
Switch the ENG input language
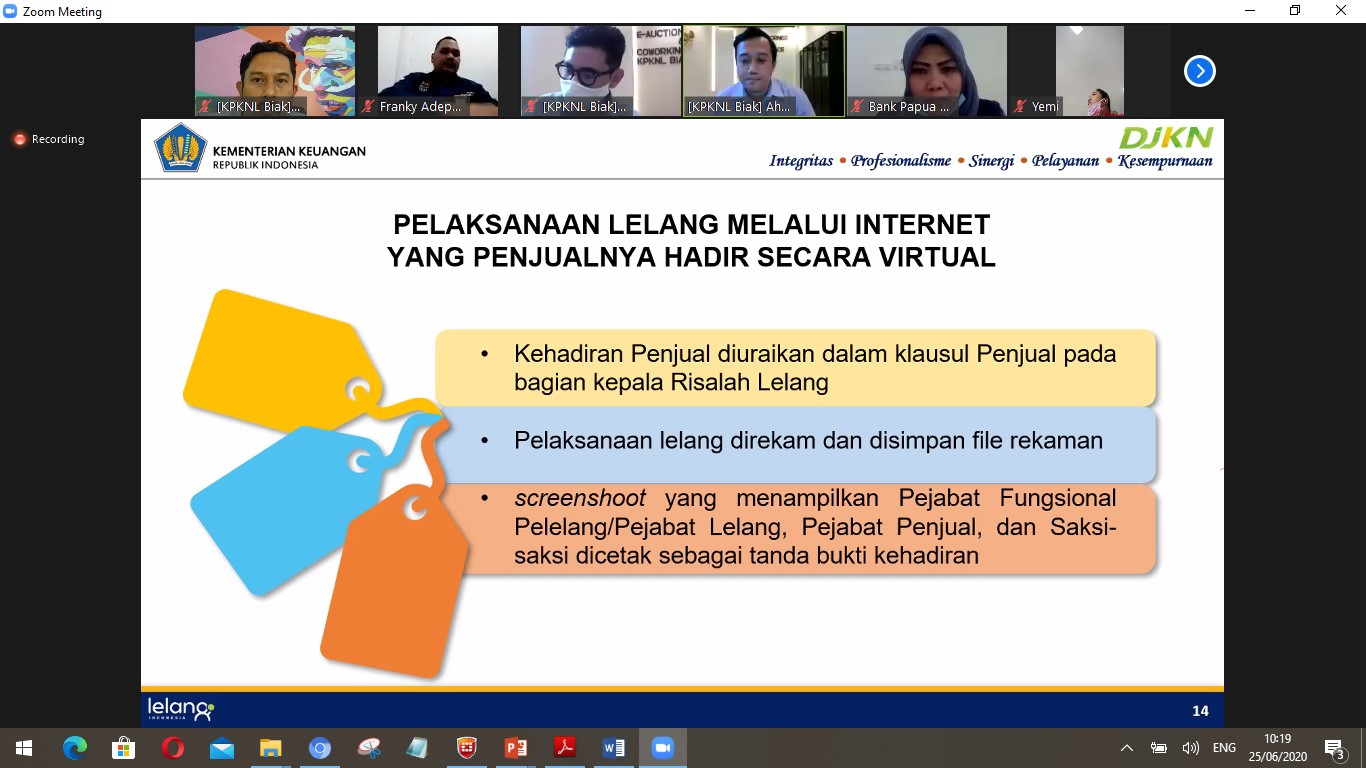pos(1224,748)
